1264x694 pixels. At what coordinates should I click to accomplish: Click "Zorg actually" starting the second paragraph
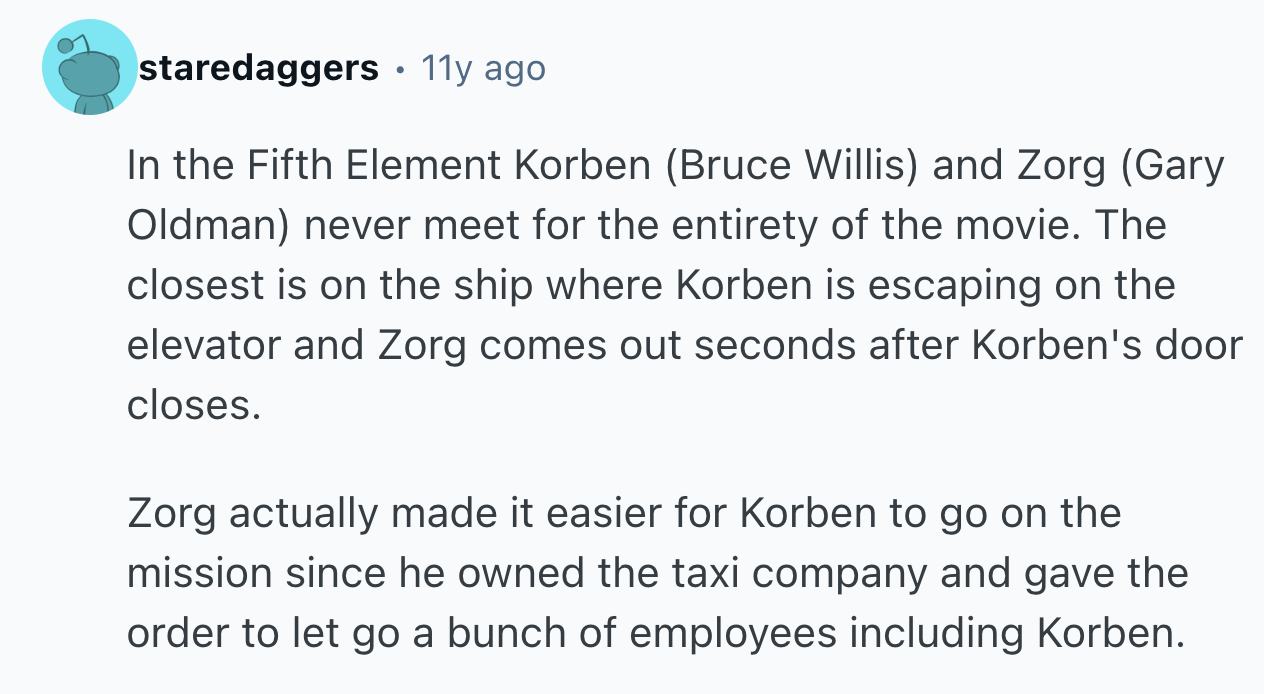(251, 514)
